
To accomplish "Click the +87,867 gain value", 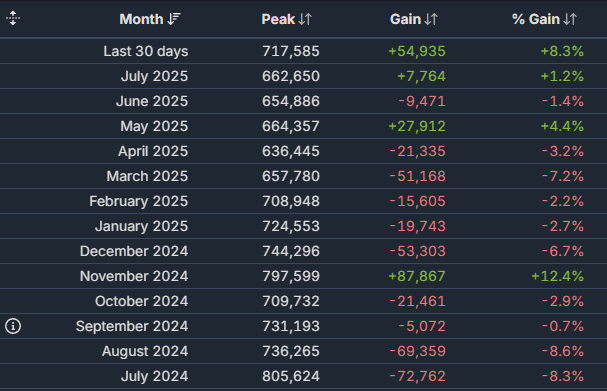I will point(417,276).
